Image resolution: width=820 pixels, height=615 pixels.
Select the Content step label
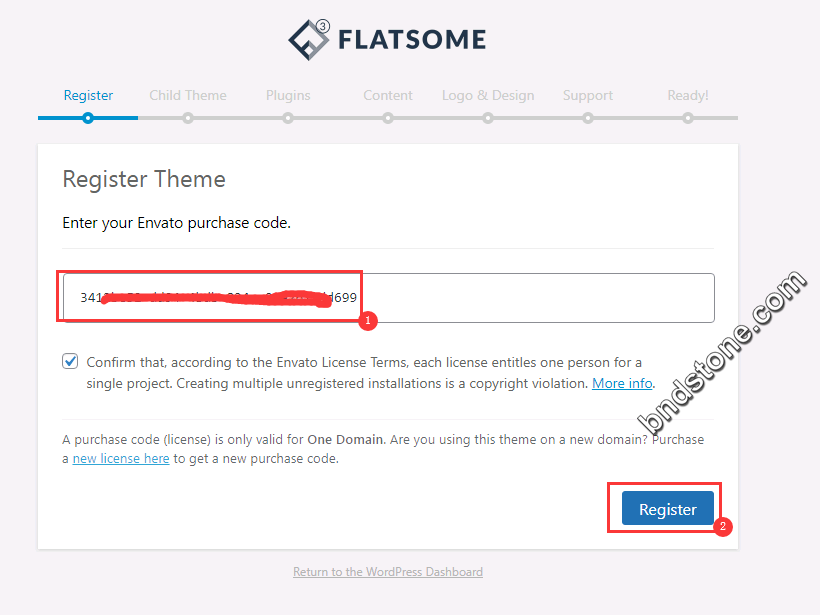(x=388, y=95)
